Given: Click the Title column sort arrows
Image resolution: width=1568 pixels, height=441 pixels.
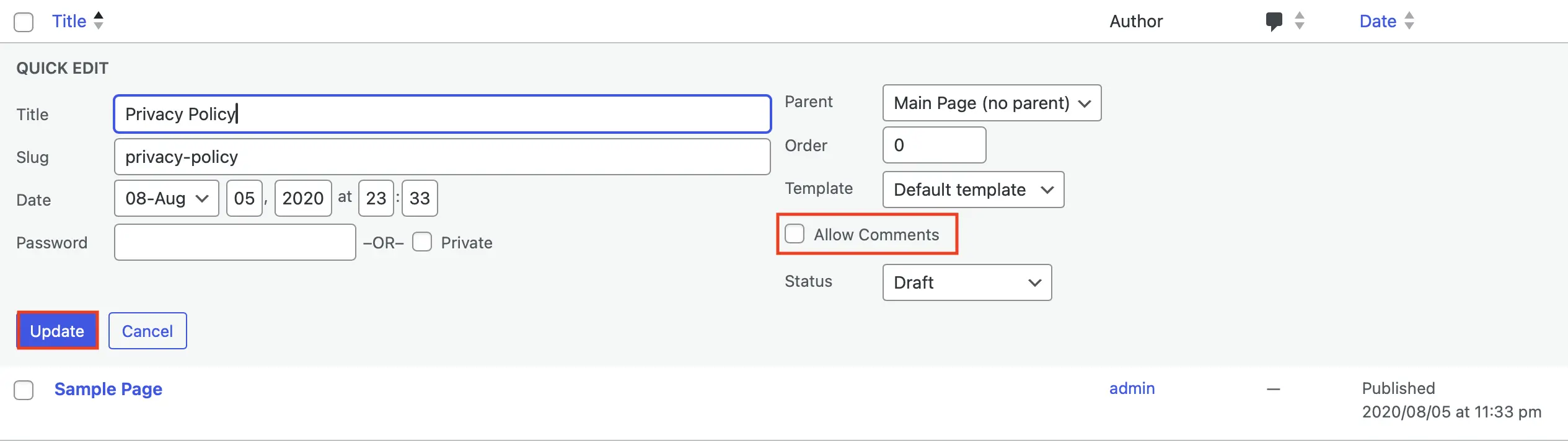Looking at the screenshot, I should click(x=98, y=20).
